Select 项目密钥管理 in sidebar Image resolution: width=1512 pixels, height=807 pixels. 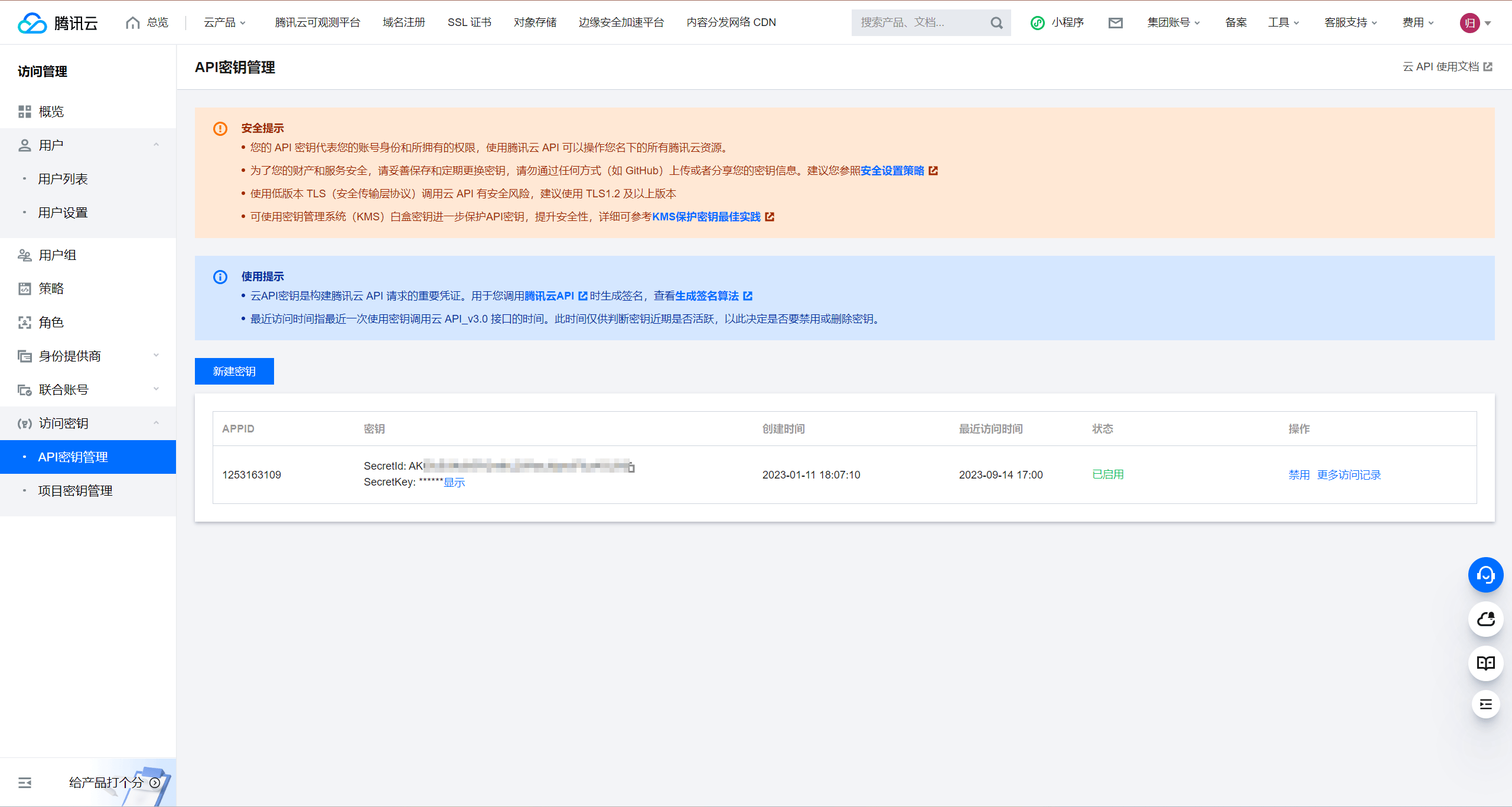pos(75,491)
